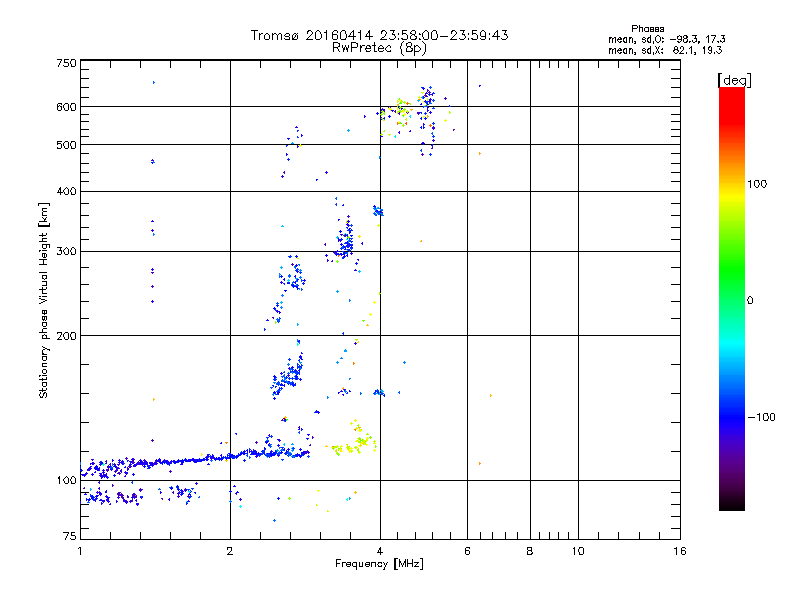Click the y-axis tick label '750'

[x=66, y=63]
